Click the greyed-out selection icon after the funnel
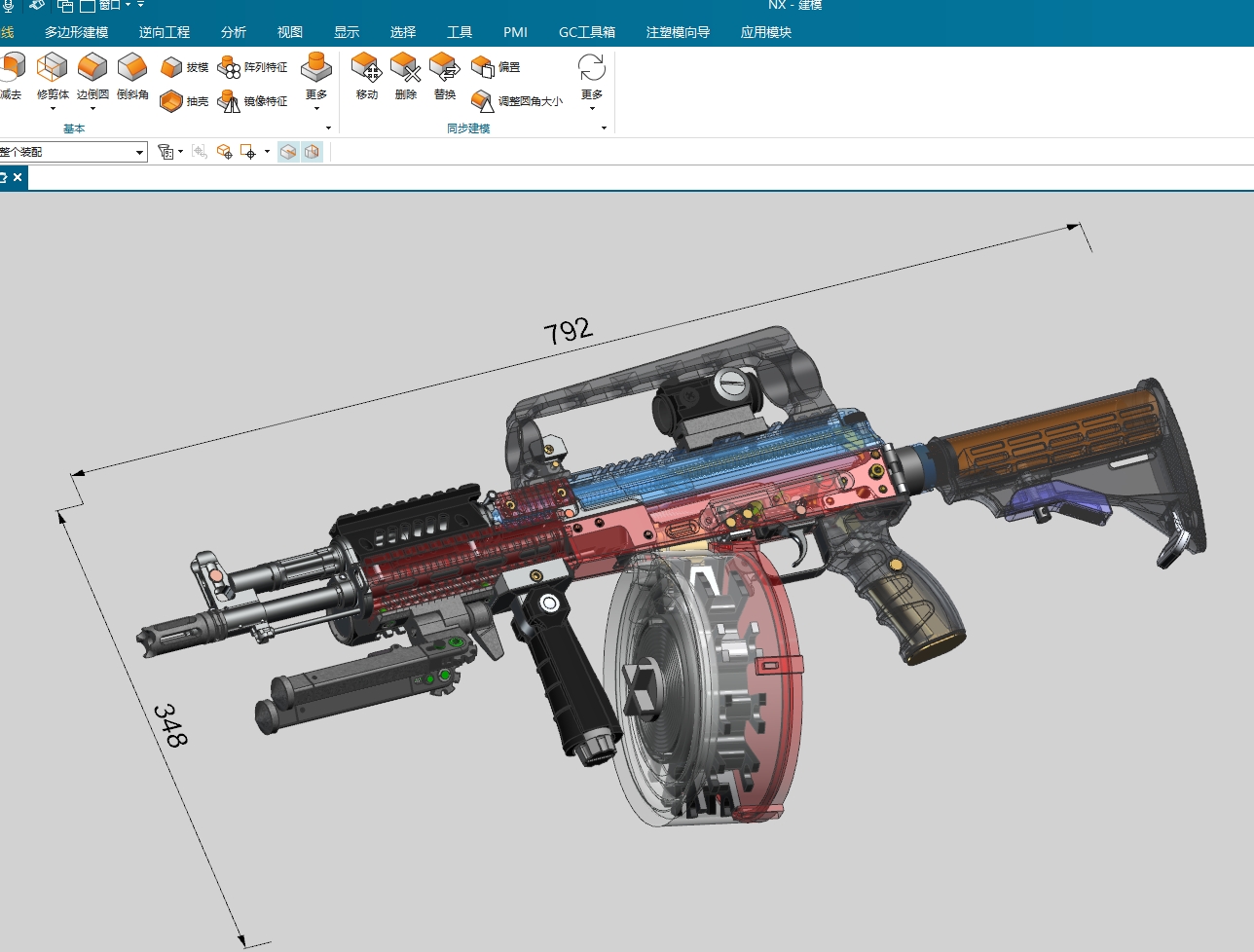Screen dimensions: 1254x952 (x=200, y=152)
